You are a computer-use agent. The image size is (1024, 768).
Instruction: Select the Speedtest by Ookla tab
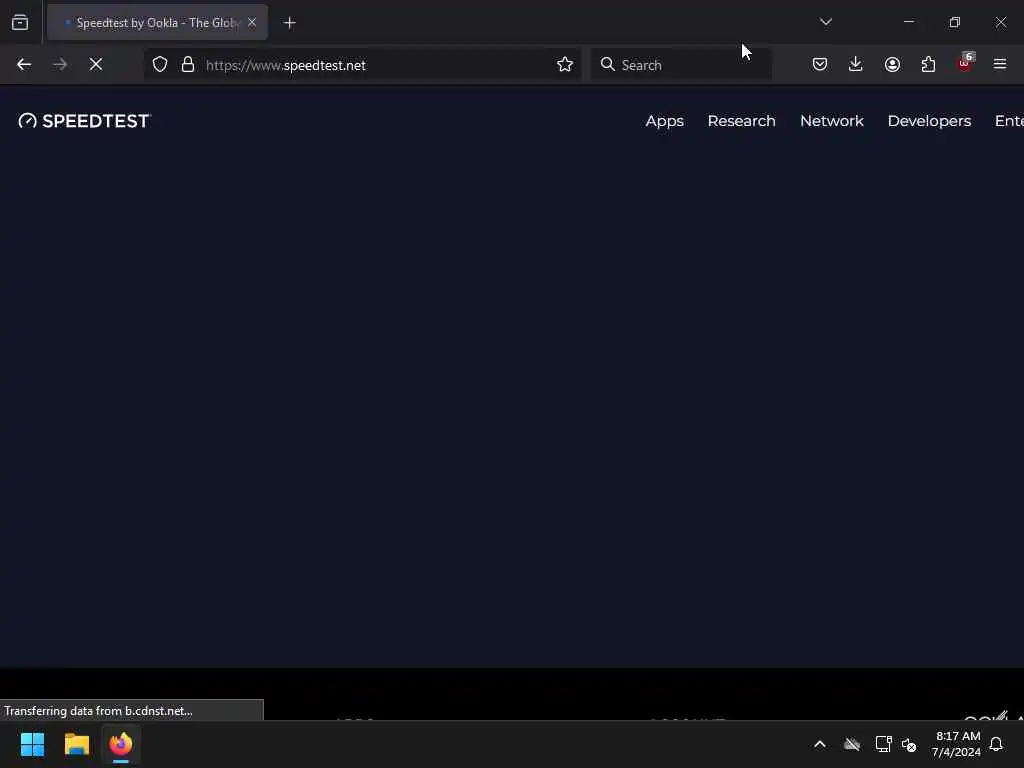click(157, 22)
